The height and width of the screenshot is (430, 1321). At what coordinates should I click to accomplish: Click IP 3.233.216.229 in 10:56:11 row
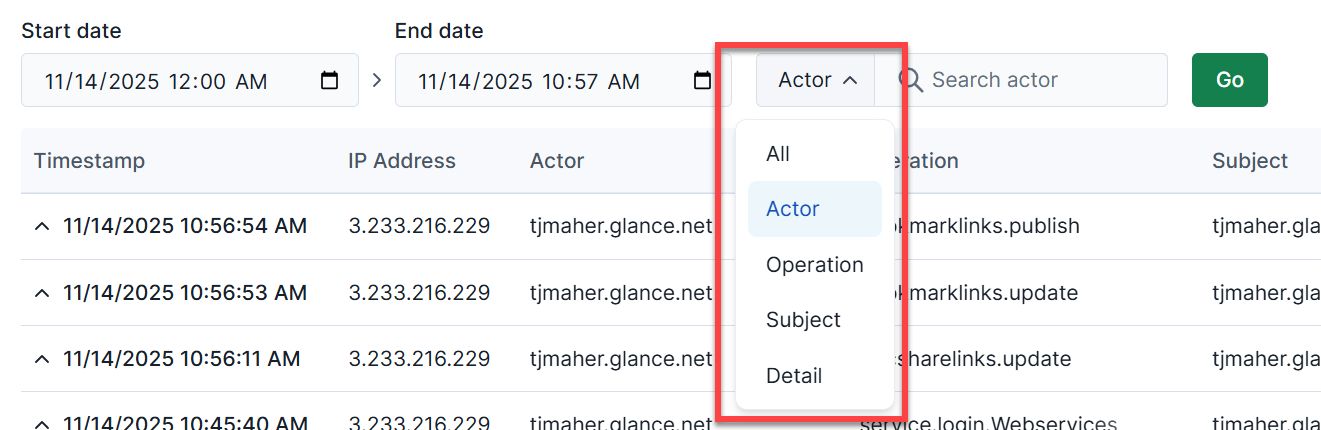coord(419,359)
